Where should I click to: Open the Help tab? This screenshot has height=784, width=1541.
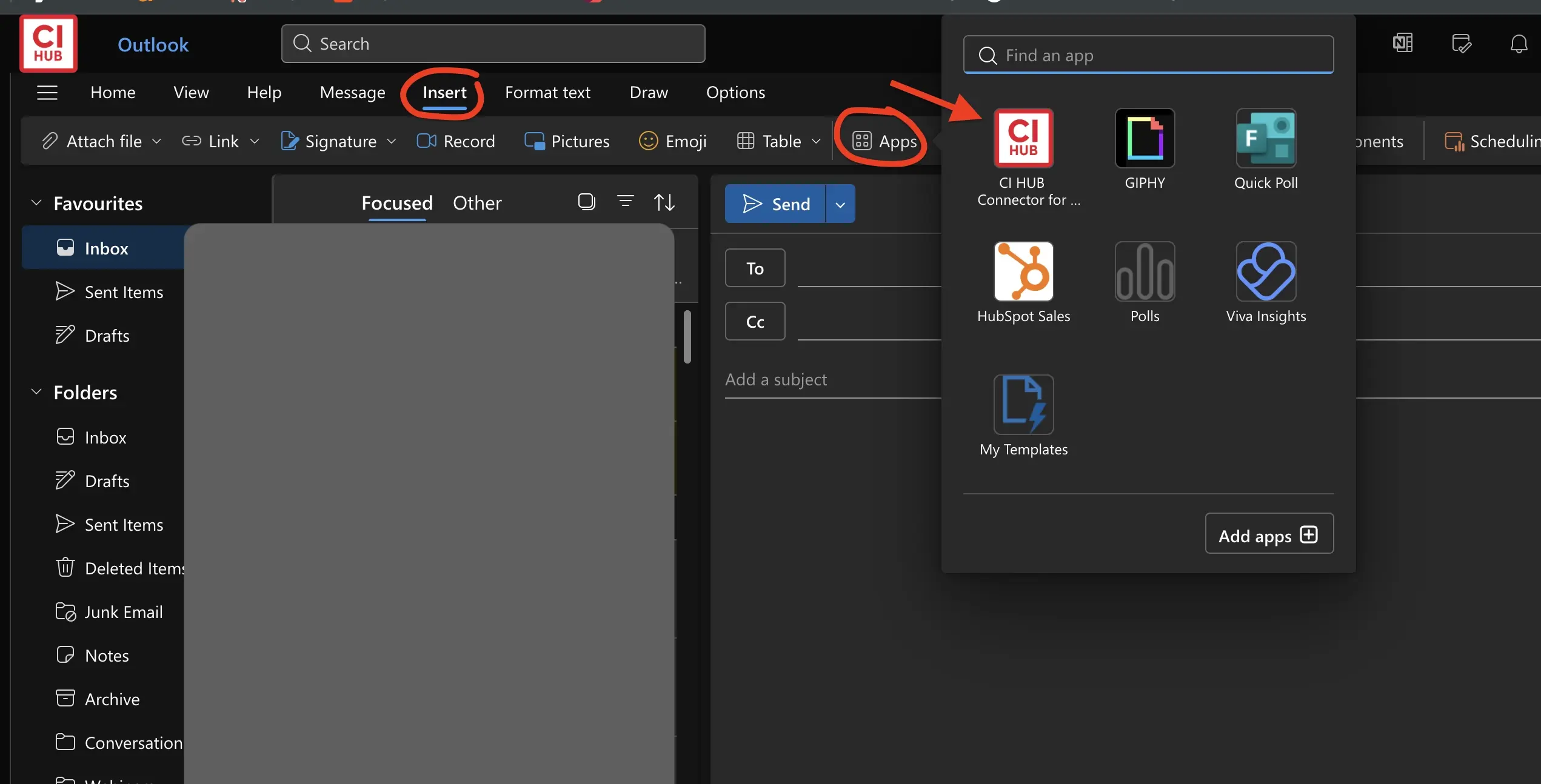pos(264,92)
